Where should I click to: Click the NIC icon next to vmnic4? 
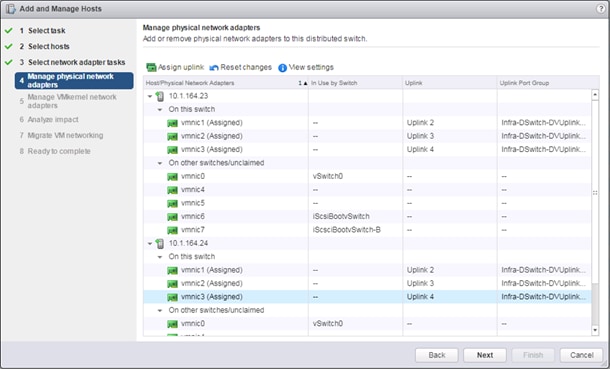(172, 191)
